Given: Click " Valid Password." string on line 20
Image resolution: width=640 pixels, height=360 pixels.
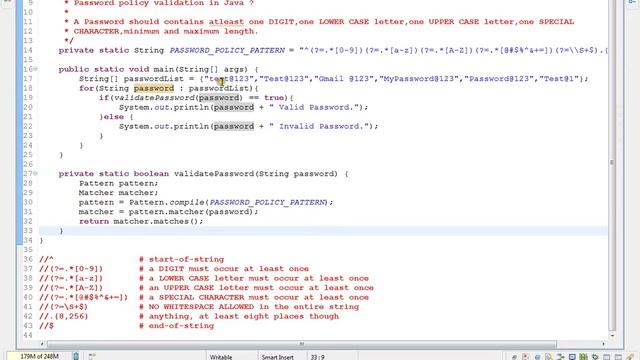Looking at the screenshot, I should coord(314,107).
